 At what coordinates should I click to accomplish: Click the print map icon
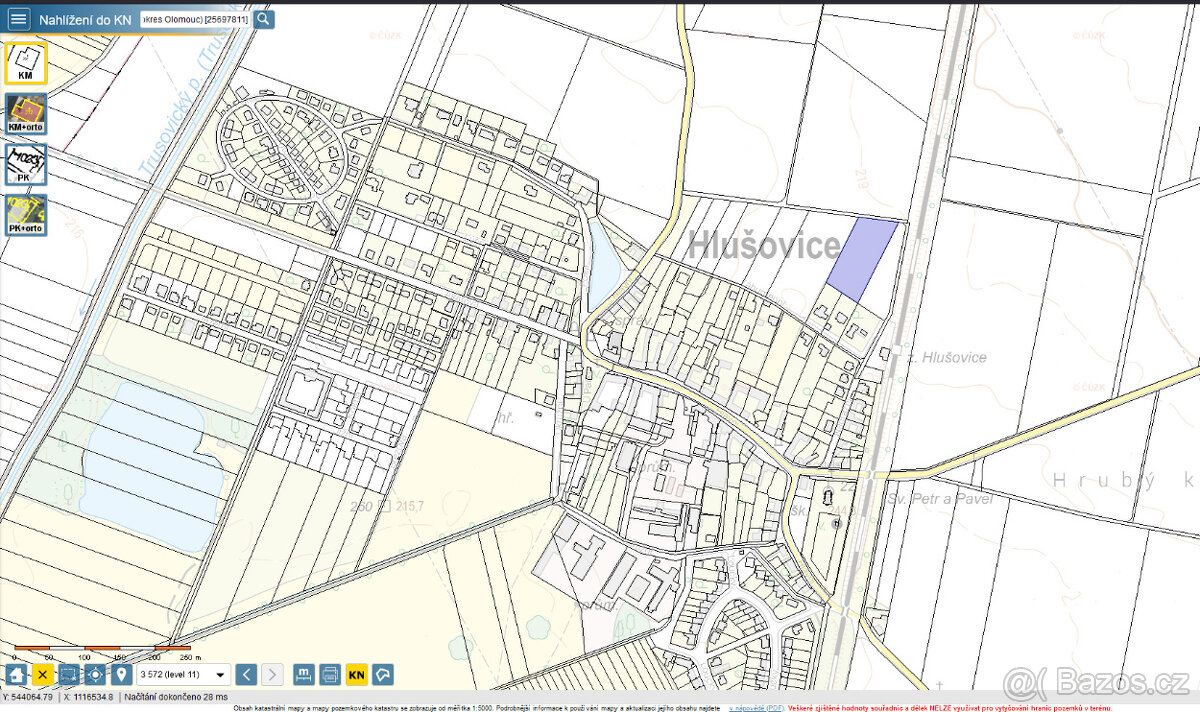(x=330, y=674)
